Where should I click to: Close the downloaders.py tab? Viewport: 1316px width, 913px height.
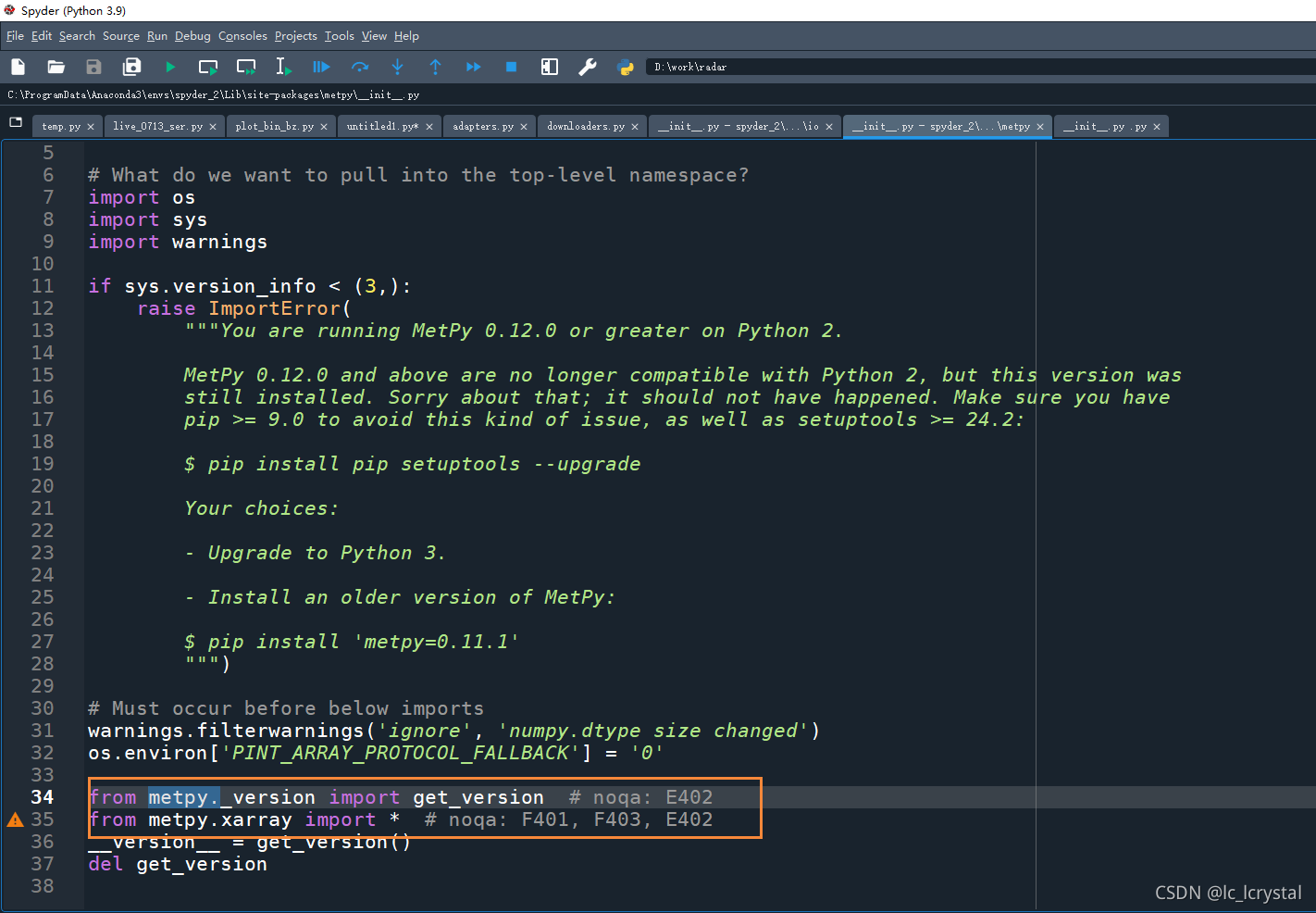point(635,127)
